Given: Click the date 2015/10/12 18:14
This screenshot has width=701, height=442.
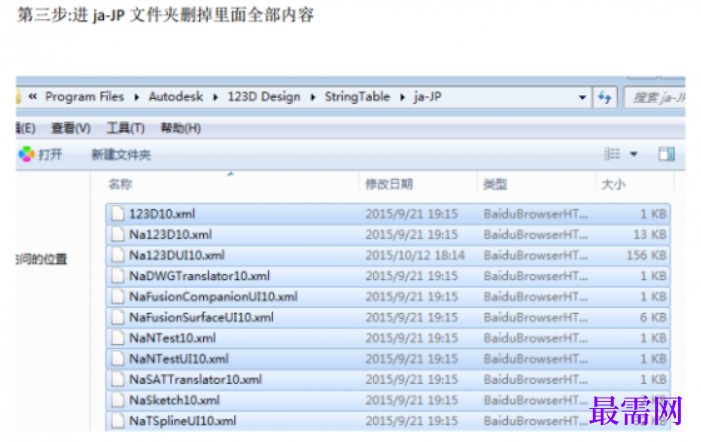Looking at the screenshot, I should point(415,256).
